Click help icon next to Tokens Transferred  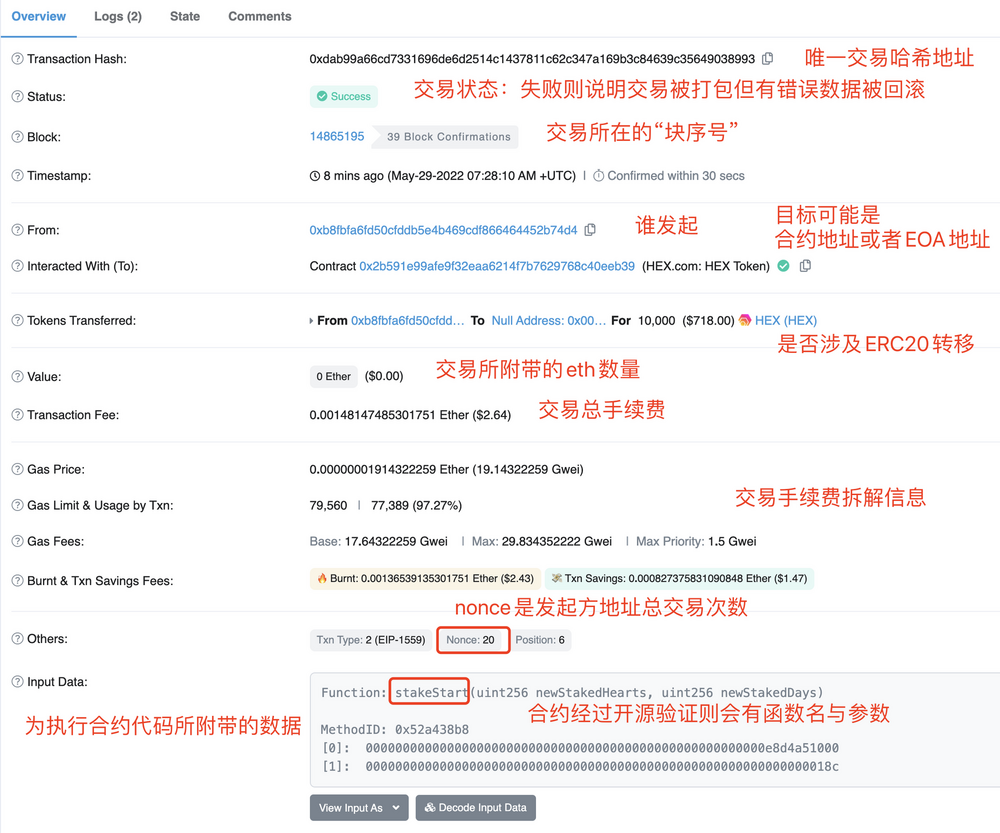point(17,320)
